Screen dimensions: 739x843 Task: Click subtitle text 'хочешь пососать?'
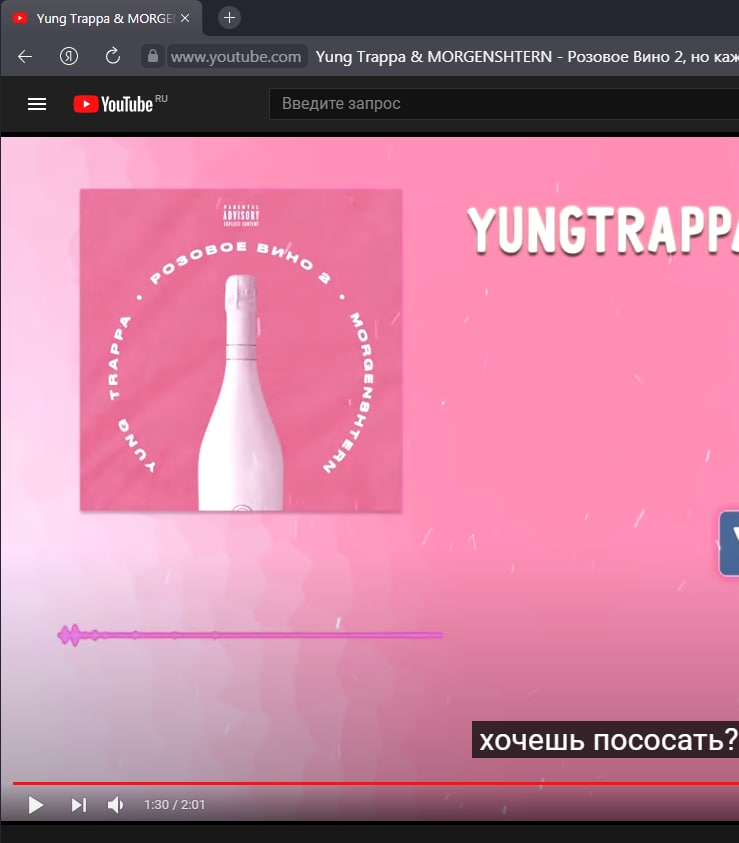click(x=607, y=740)
